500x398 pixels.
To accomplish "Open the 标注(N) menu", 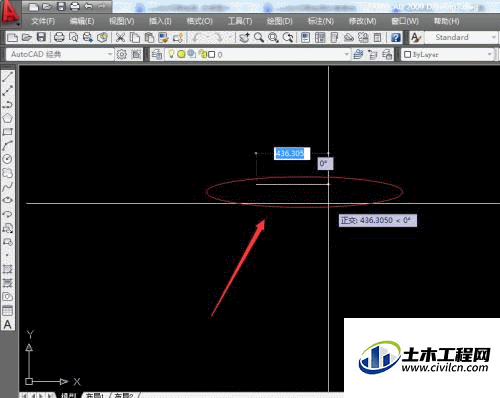I will (321, 21).
